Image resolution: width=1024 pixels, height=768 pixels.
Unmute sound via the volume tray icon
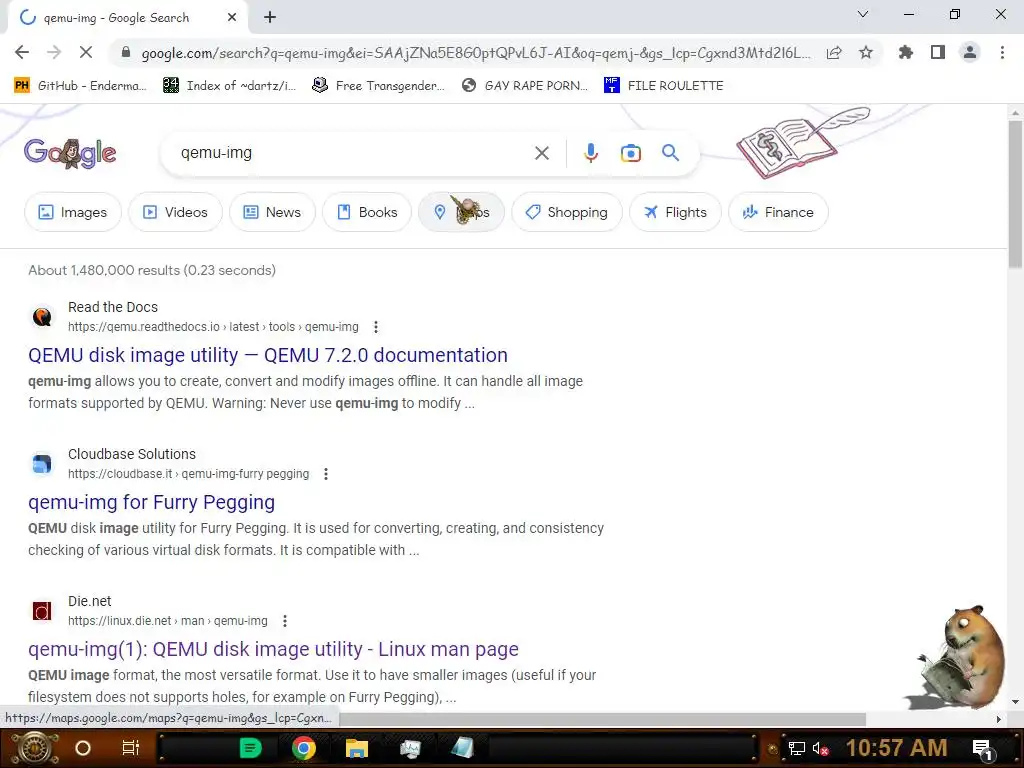point(820,748)
